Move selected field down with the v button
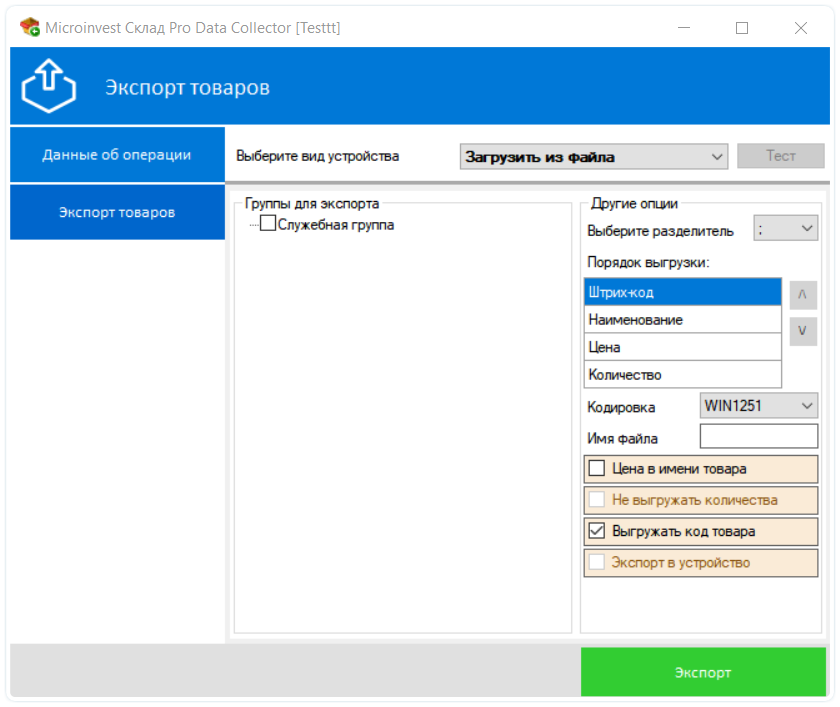840x707 pixels. [x=802, y=331]
